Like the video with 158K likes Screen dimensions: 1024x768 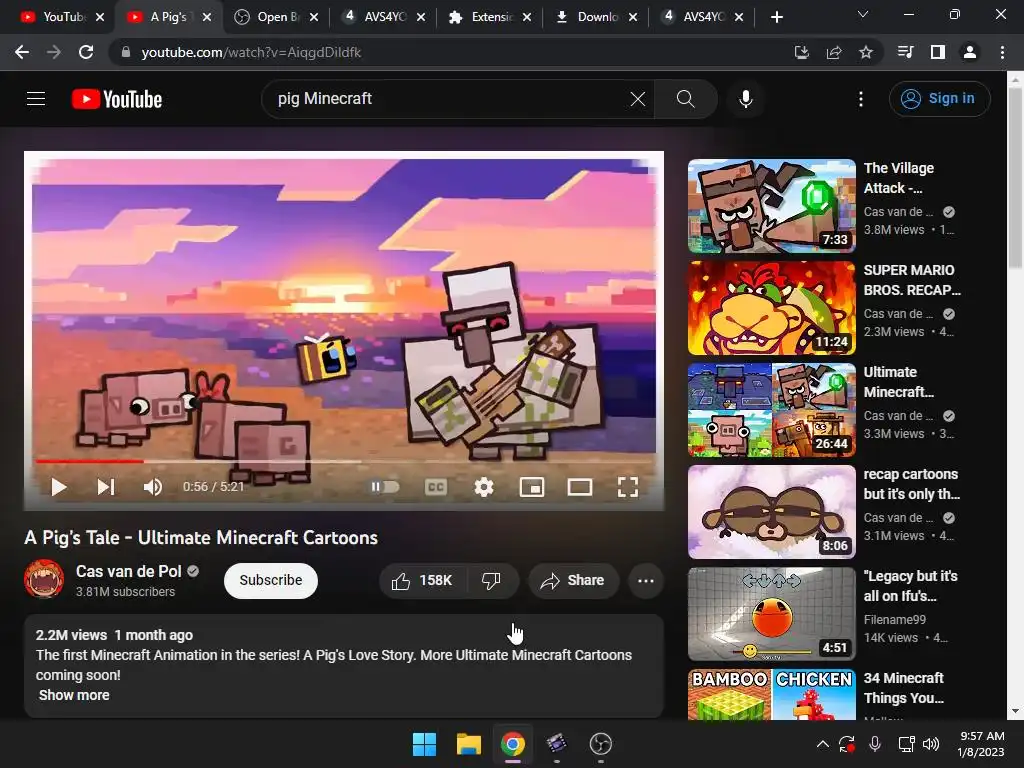422,580
